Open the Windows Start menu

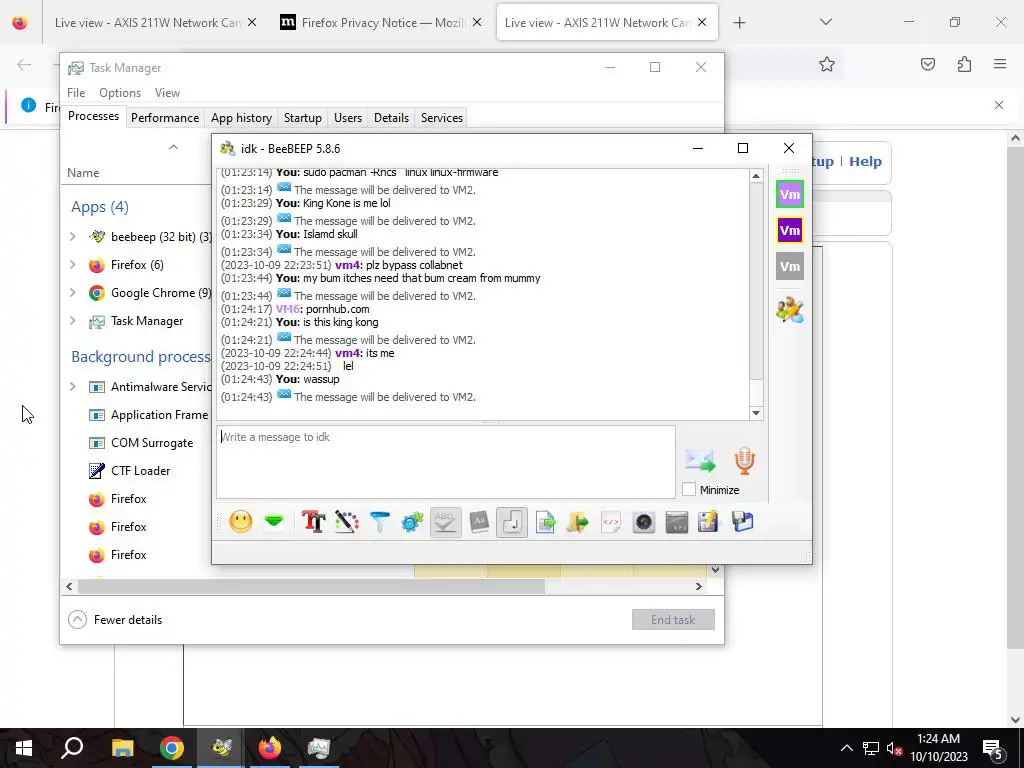(x=24, y=748)
